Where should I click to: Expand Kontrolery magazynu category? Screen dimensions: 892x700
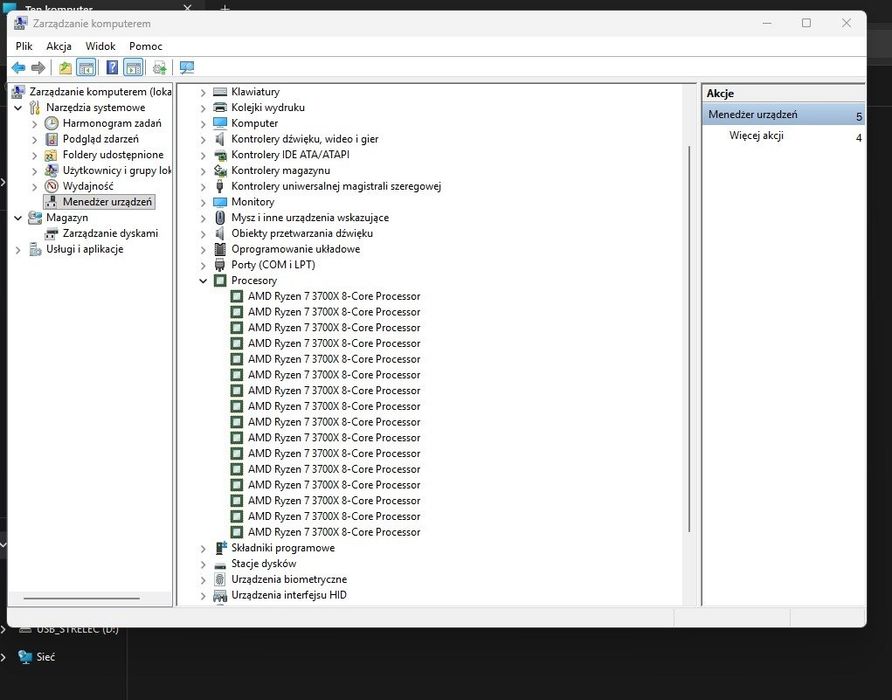tap(203, 171)
